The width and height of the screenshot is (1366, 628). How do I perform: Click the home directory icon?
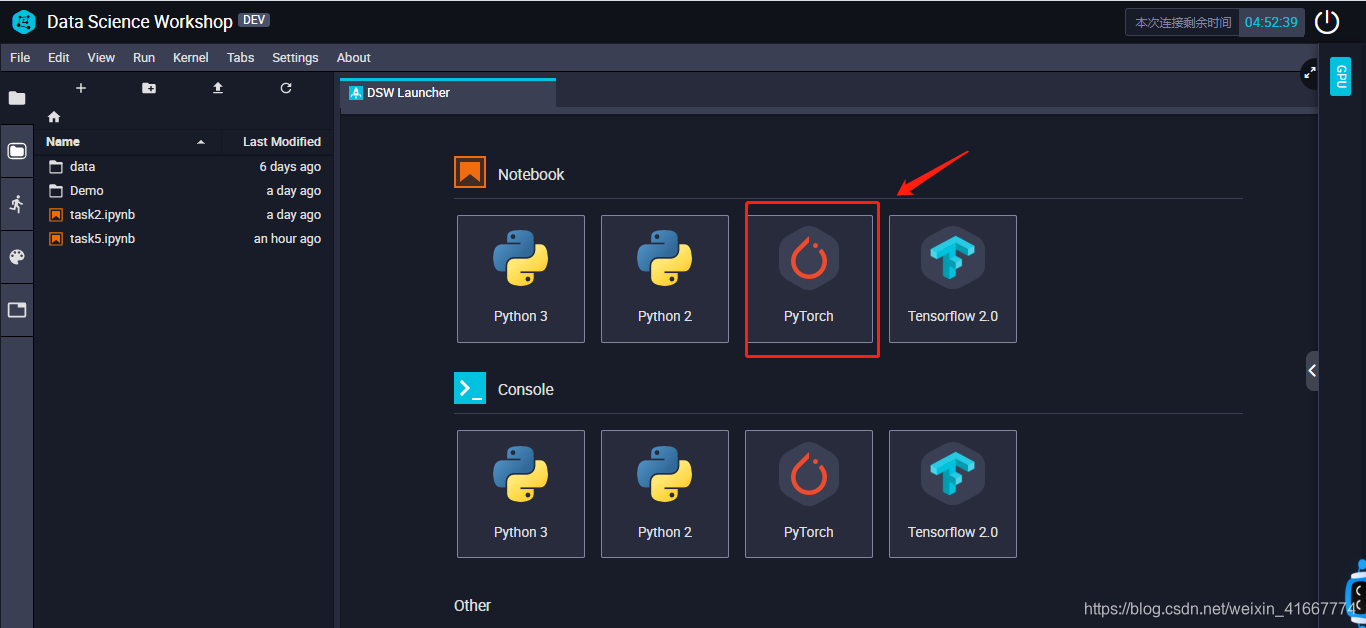point(54,117)
